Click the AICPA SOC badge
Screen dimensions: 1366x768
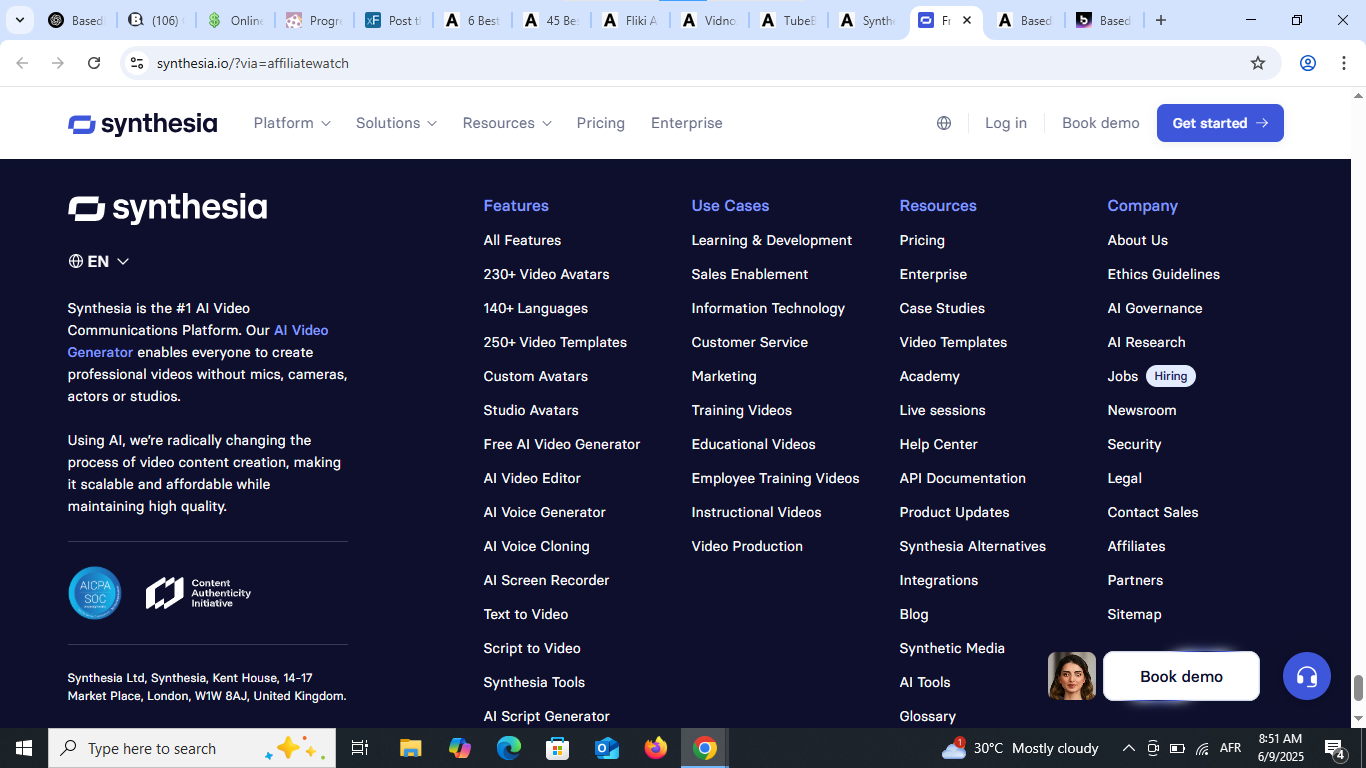pos(95,593)
